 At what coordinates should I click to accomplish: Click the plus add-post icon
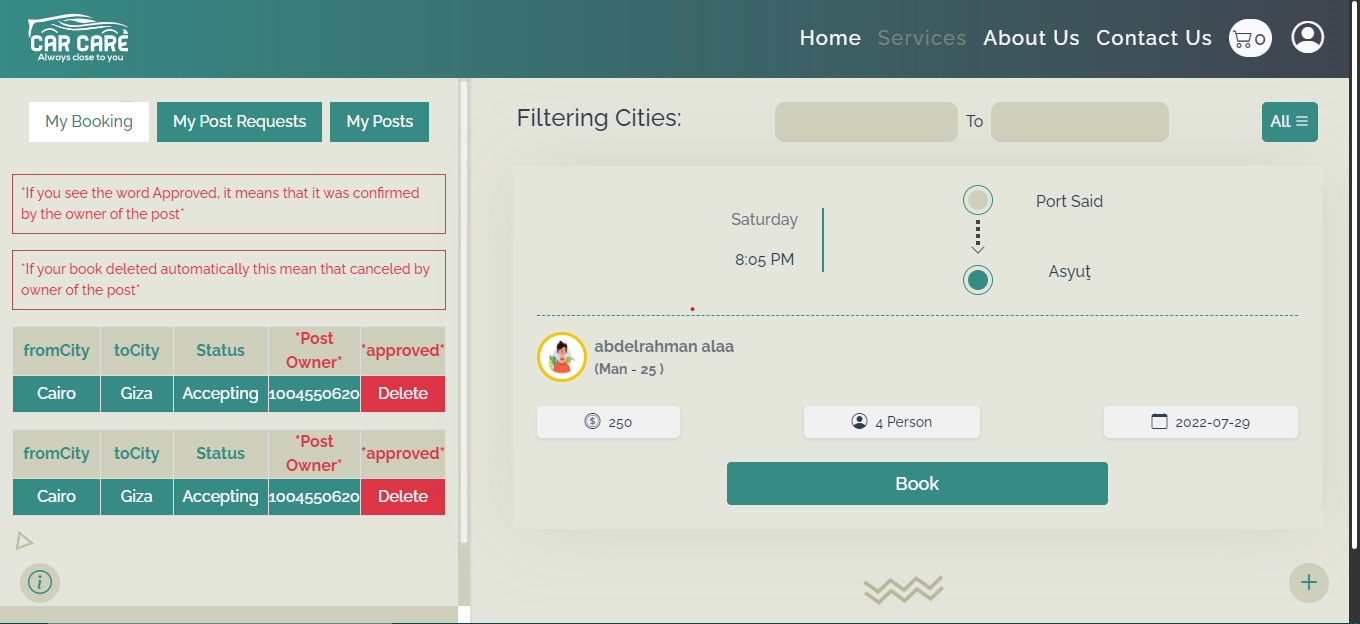coord(1308,582)
